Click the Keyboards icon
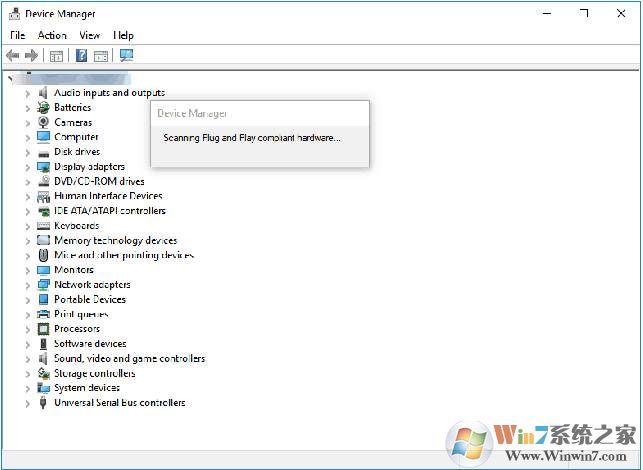This screenshot has height=470, width=643. [x=43, y=226]
